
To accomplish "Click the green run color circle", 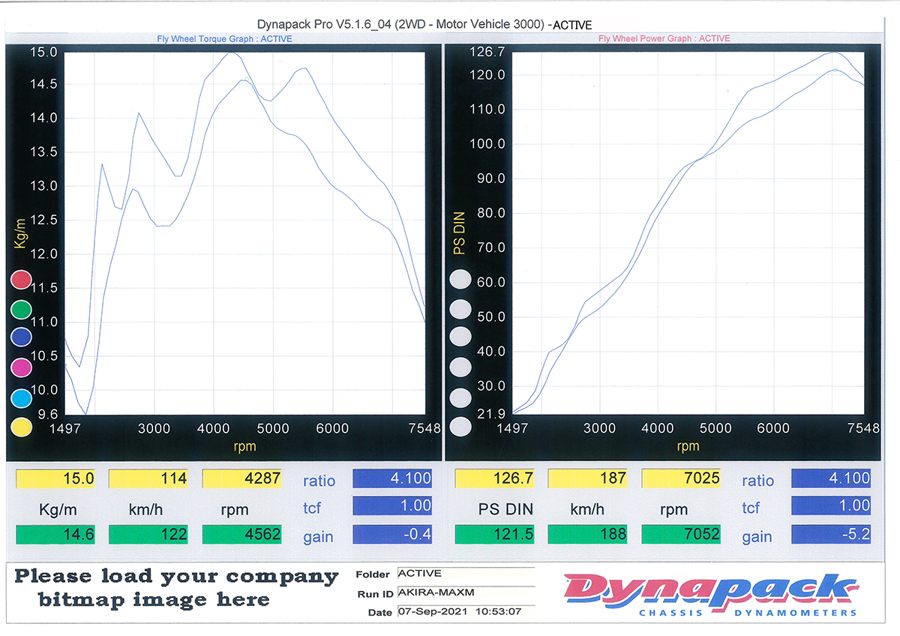I will coord(21,309).
